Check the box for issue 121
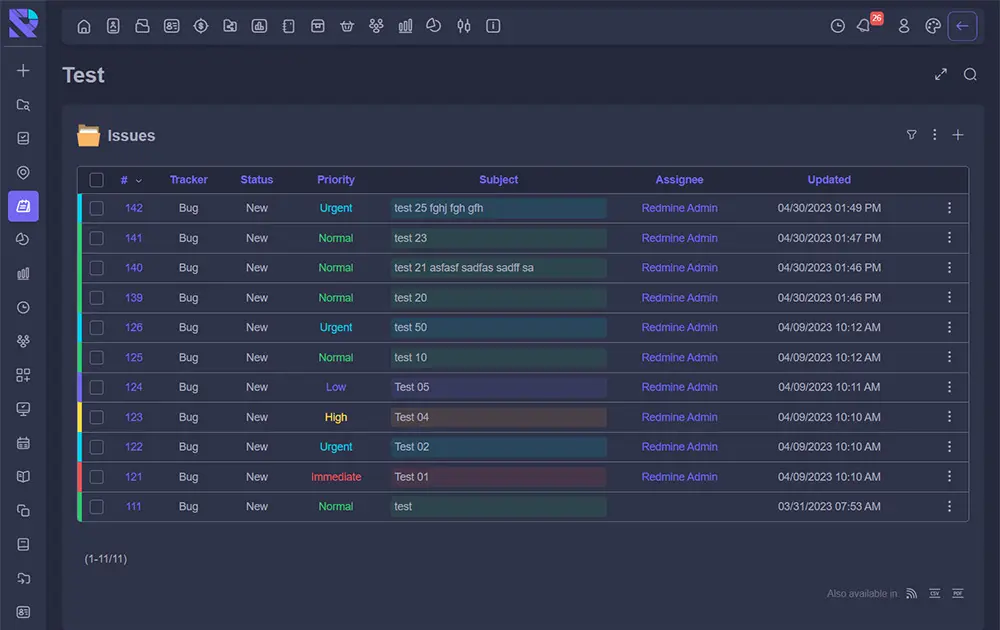Viewport: 1000px width, 630px height. pyautogui.click(x=96, y=476)
